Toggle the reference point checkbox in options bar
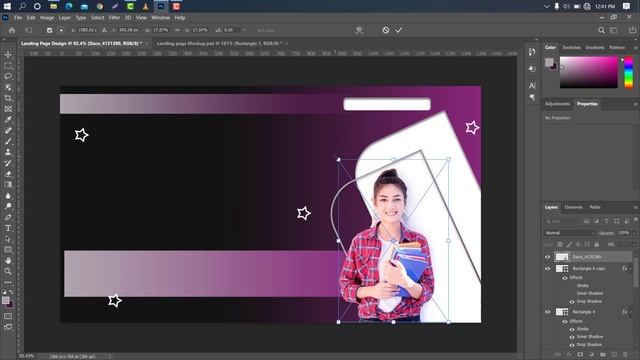The width and height of the screenshot is (640, 360). [x=49, y=30]
